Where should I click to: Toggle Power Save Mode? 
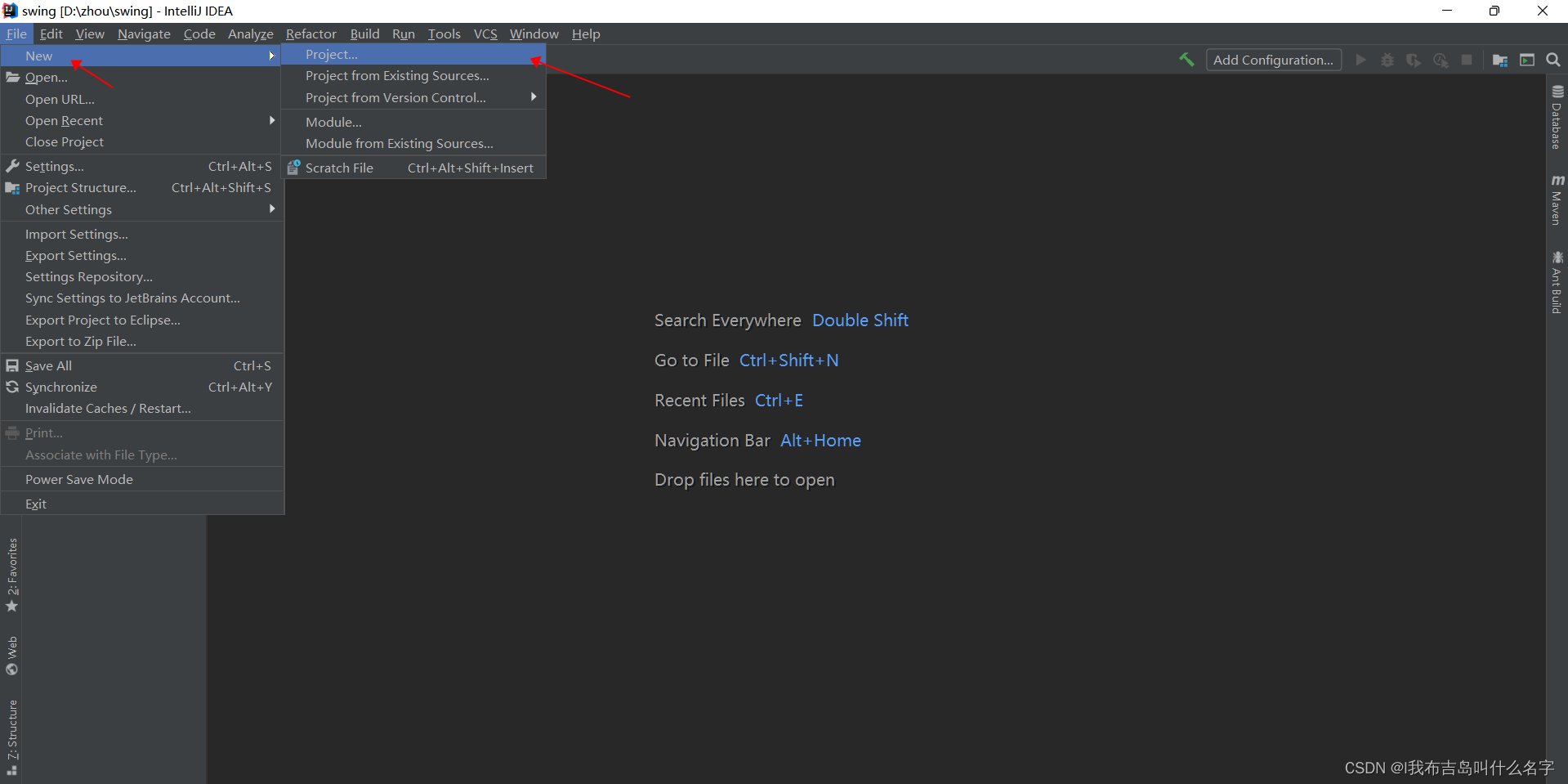[x=142, y=479]
